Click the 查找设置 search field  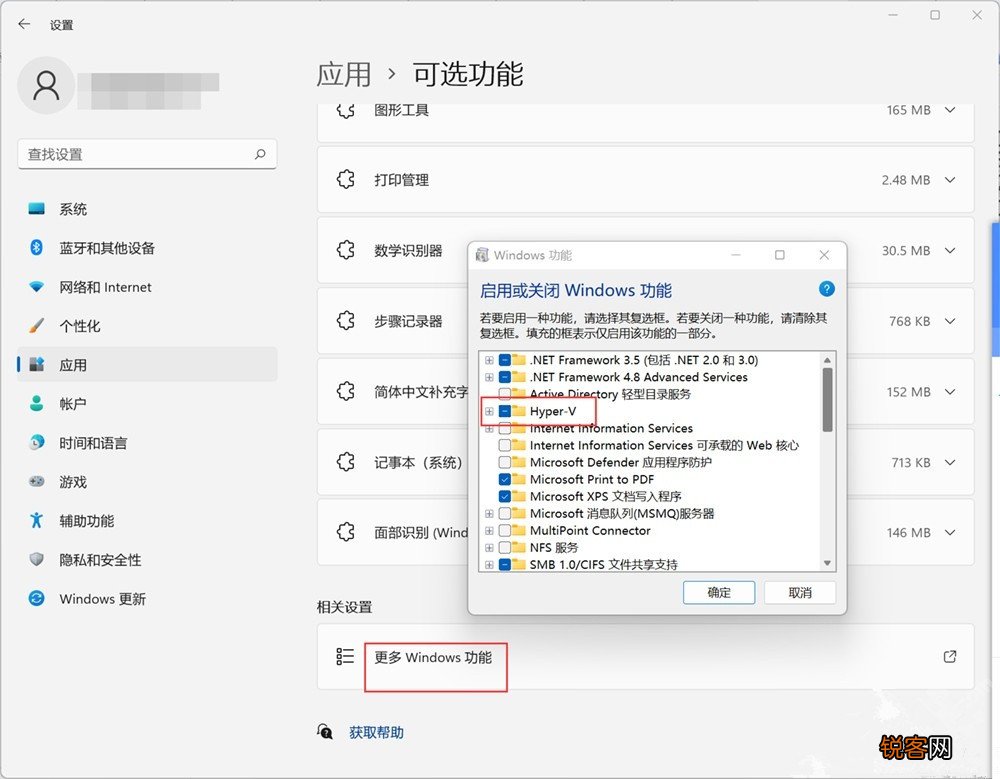click(x=147, y=154)
